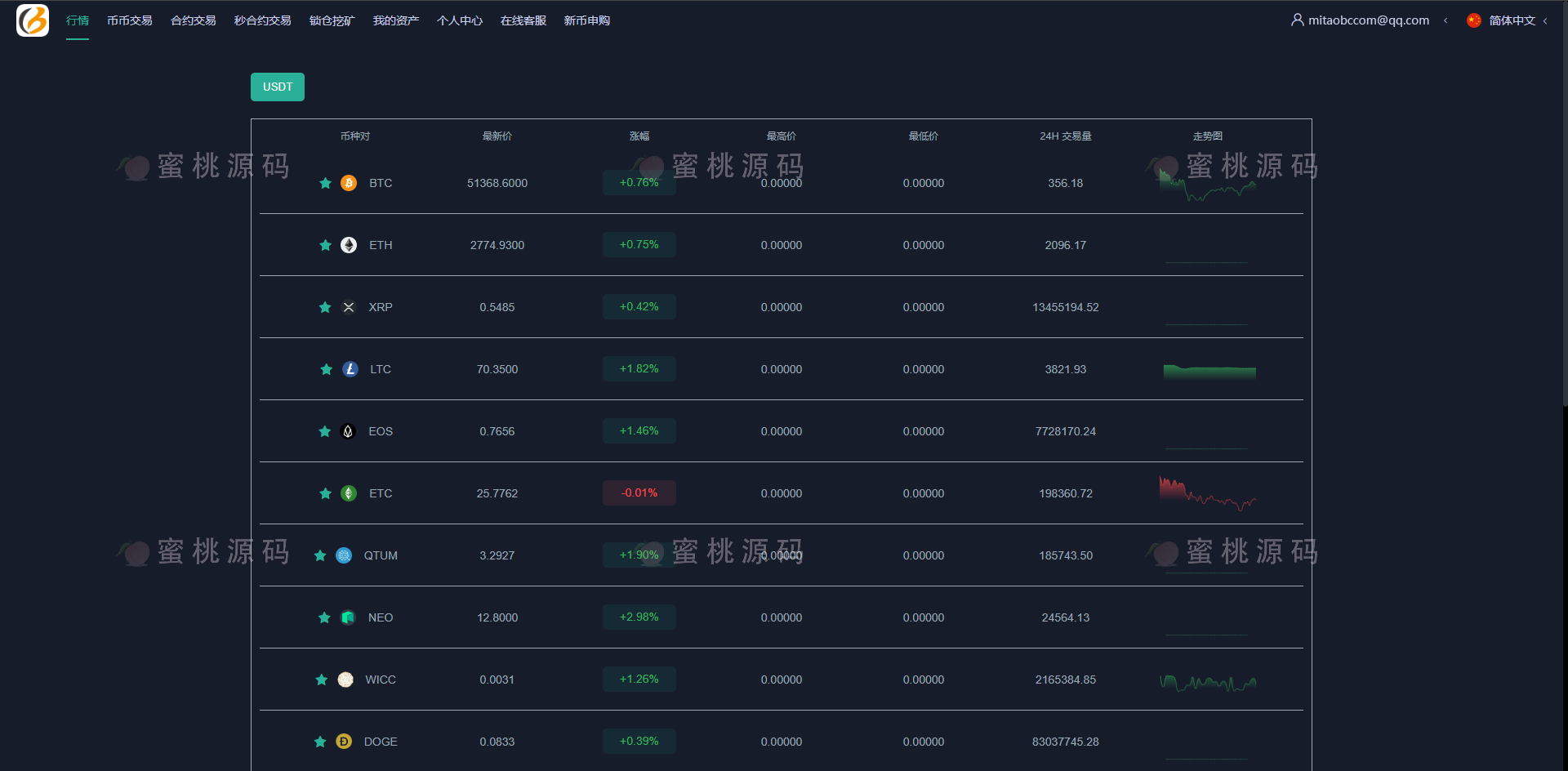
Task: Toggle favorite star for BTC
Action: 325,183
